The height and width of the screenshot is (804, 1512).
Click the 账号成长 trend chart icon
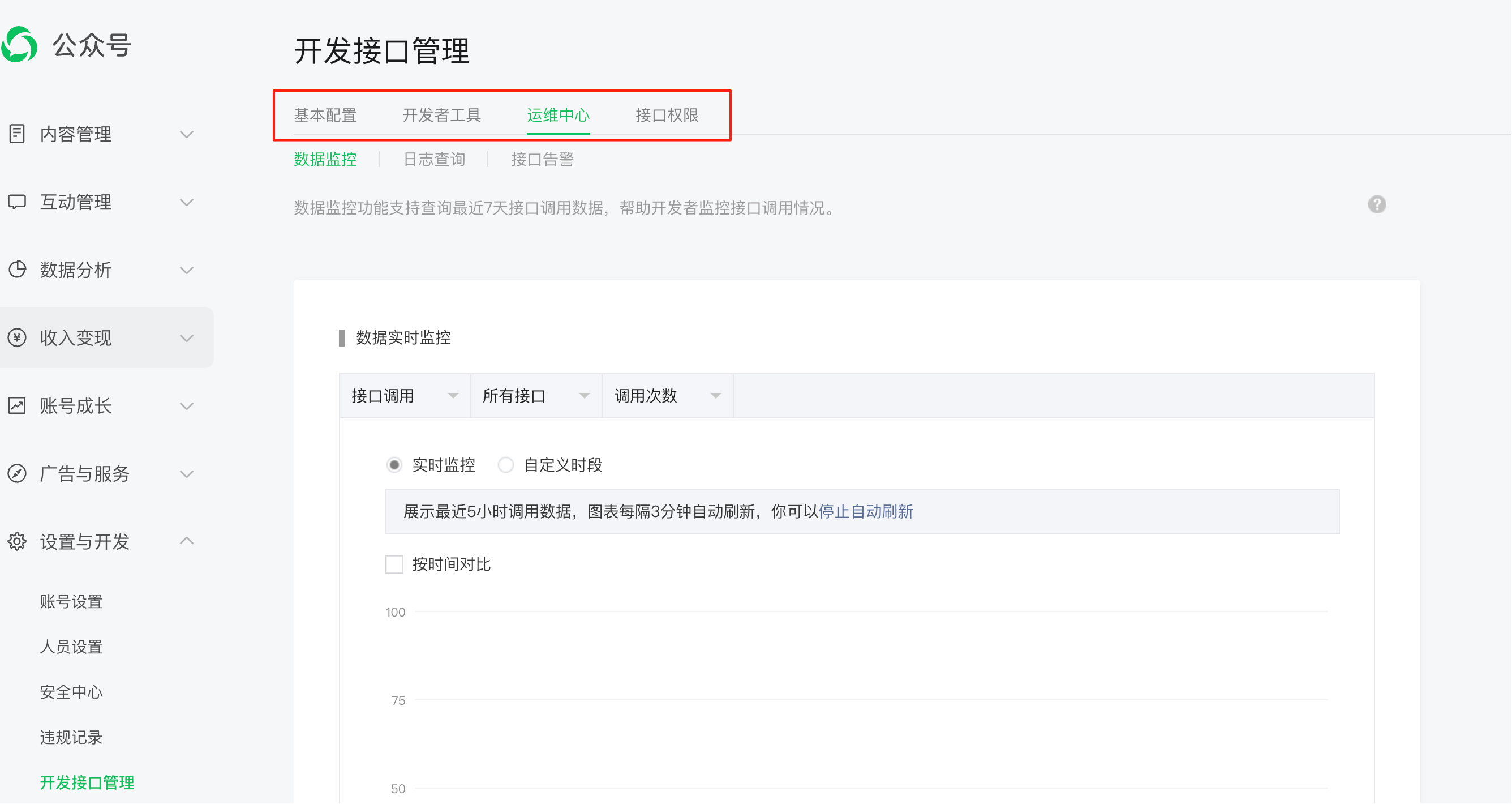[17, 406]
